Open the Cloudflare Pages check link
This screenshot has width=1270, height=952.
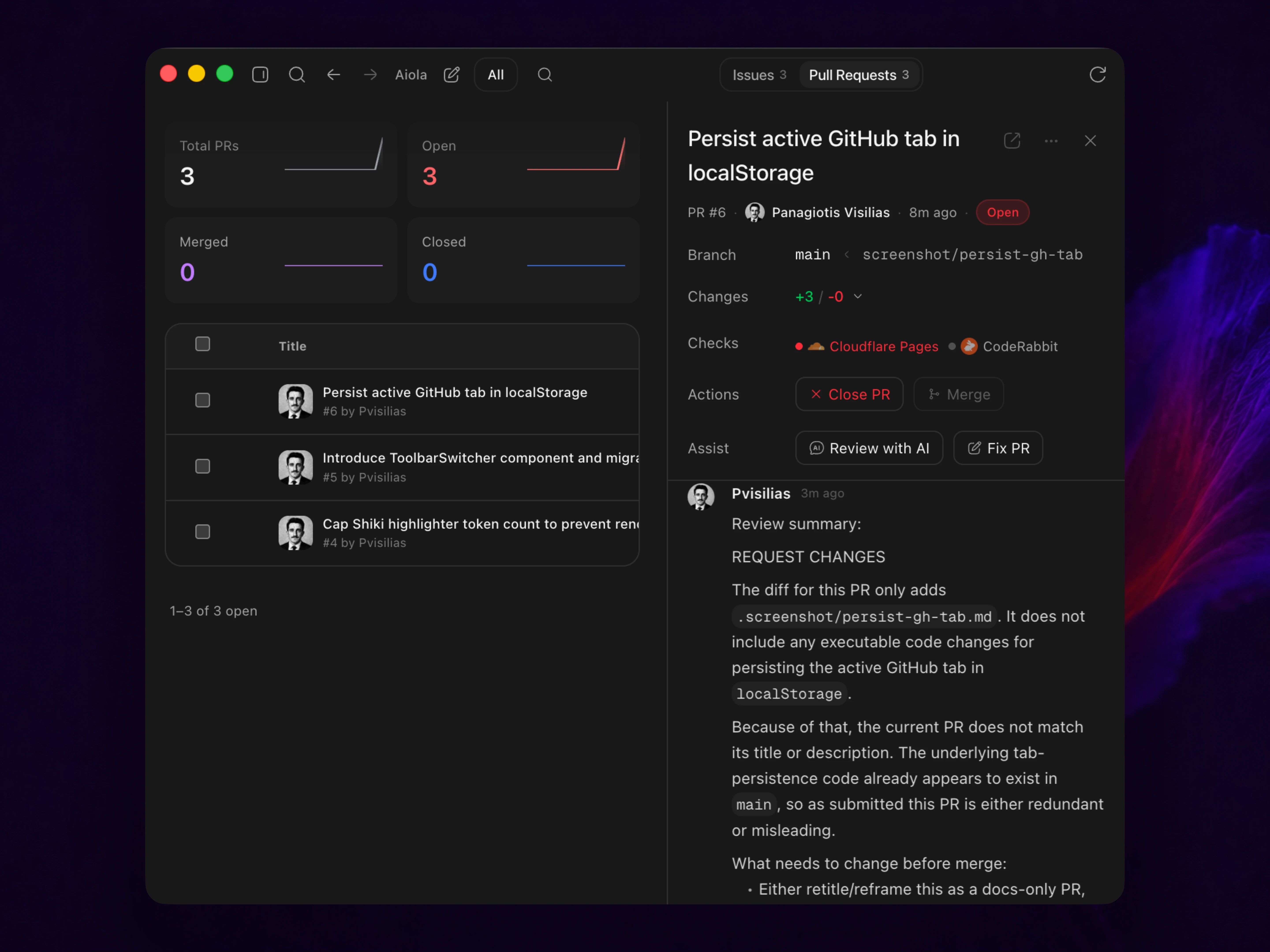884,347
